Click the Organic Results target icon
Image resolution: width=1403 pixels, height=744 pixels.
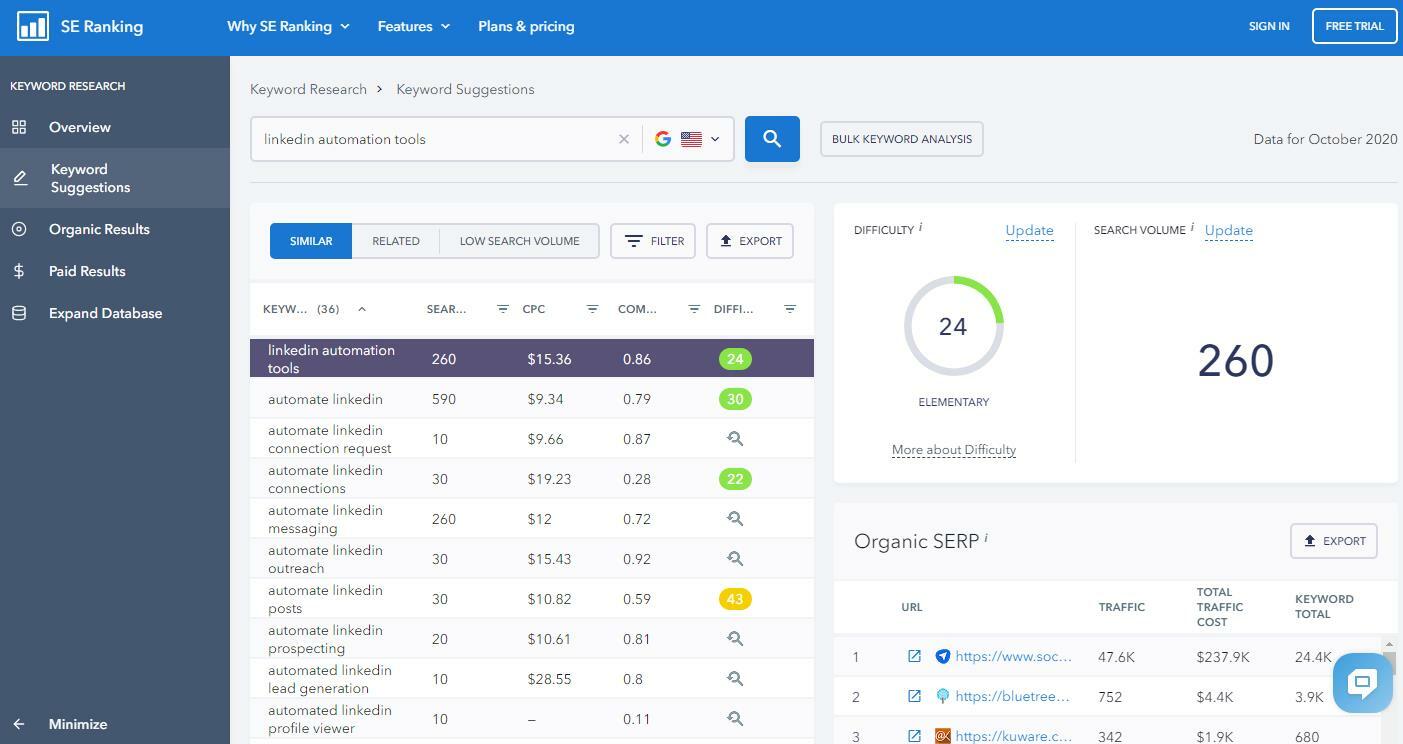click(19, 229)
